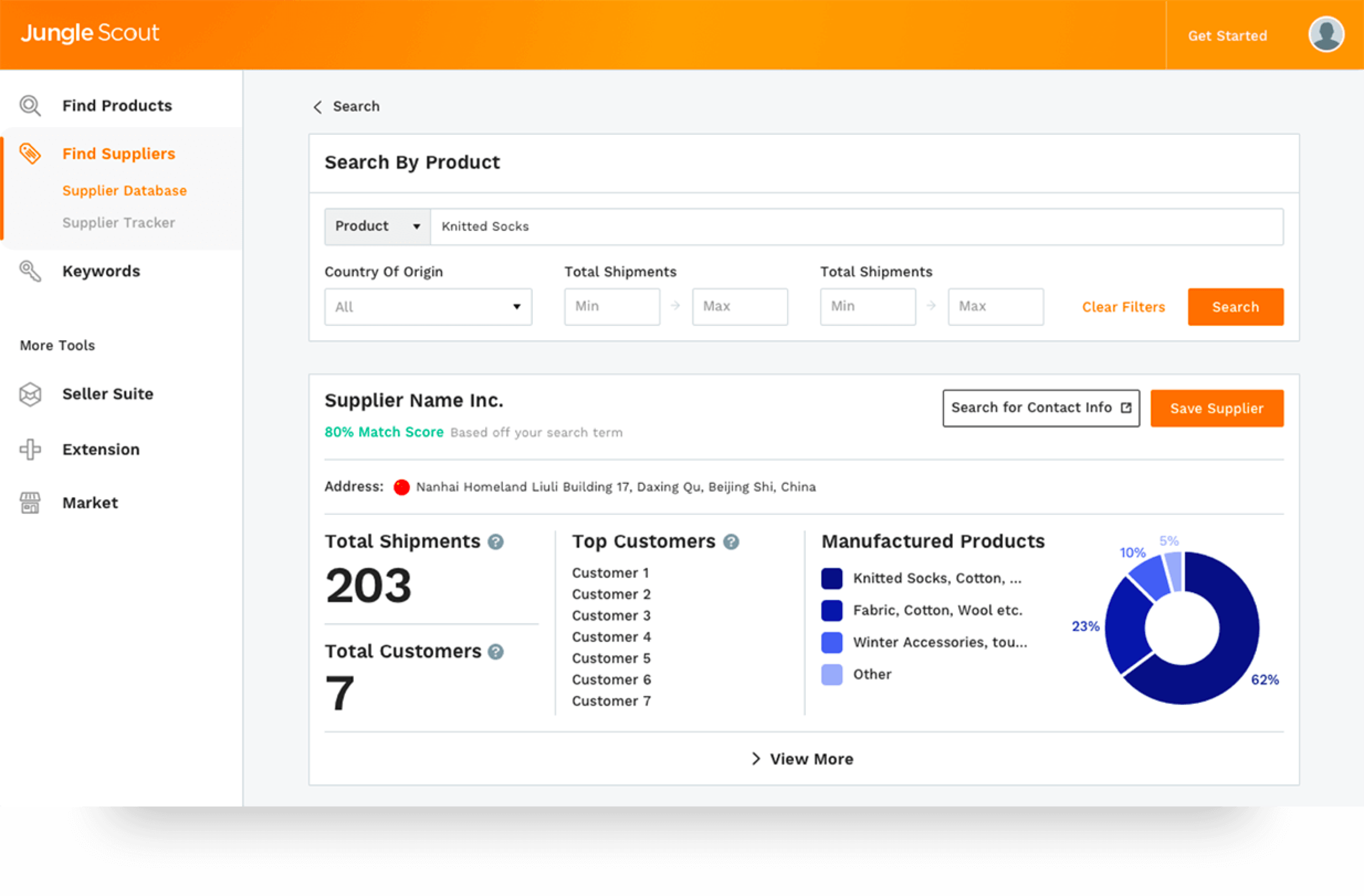Click the Find Suppliers tag icon
The height and width of the screenshot is (896, 1364).
pyautogui.click(x=30, y=154)
